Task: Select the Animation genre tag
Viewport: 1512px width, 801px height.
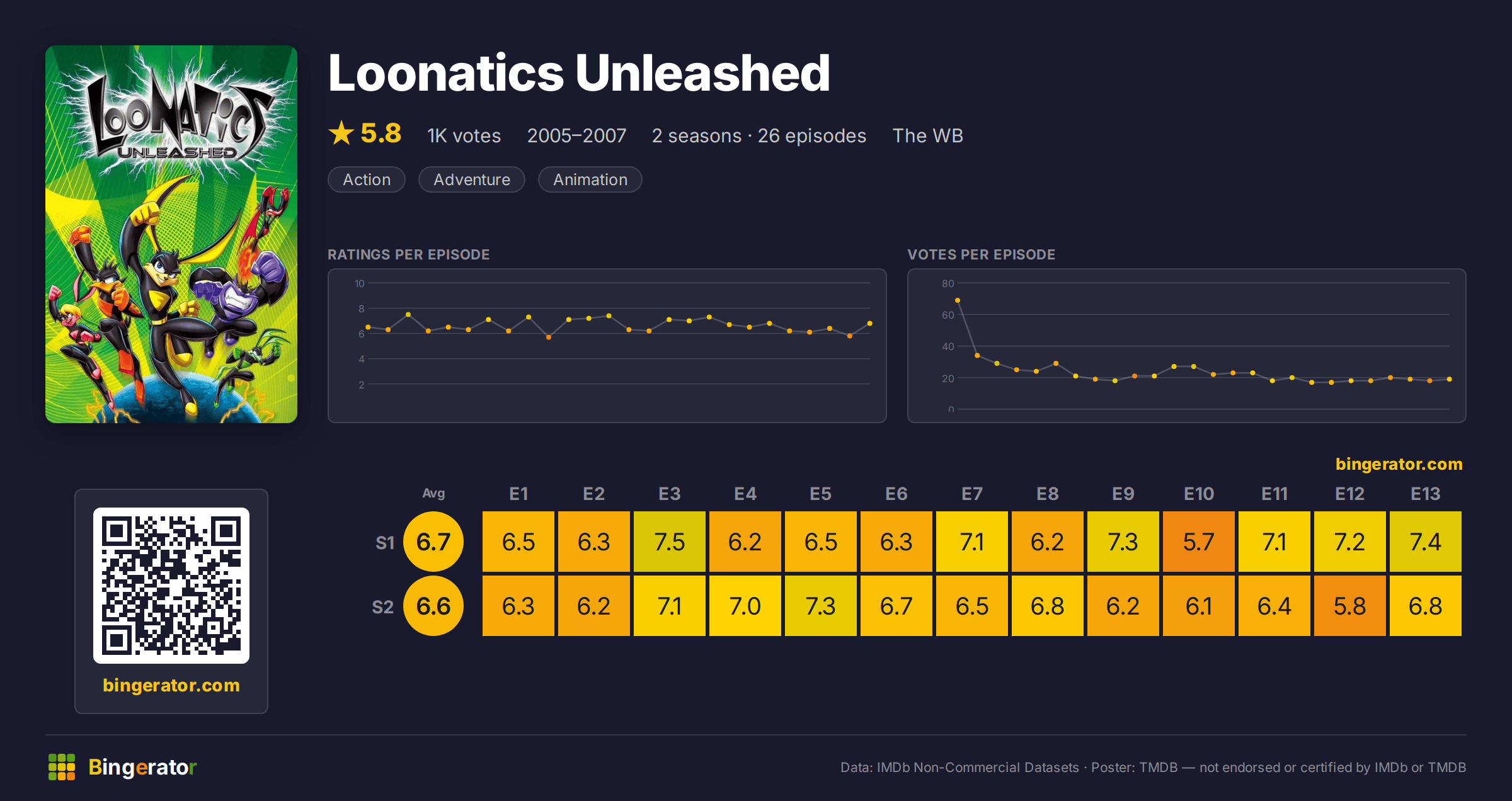Action: (x=590, y=179)
